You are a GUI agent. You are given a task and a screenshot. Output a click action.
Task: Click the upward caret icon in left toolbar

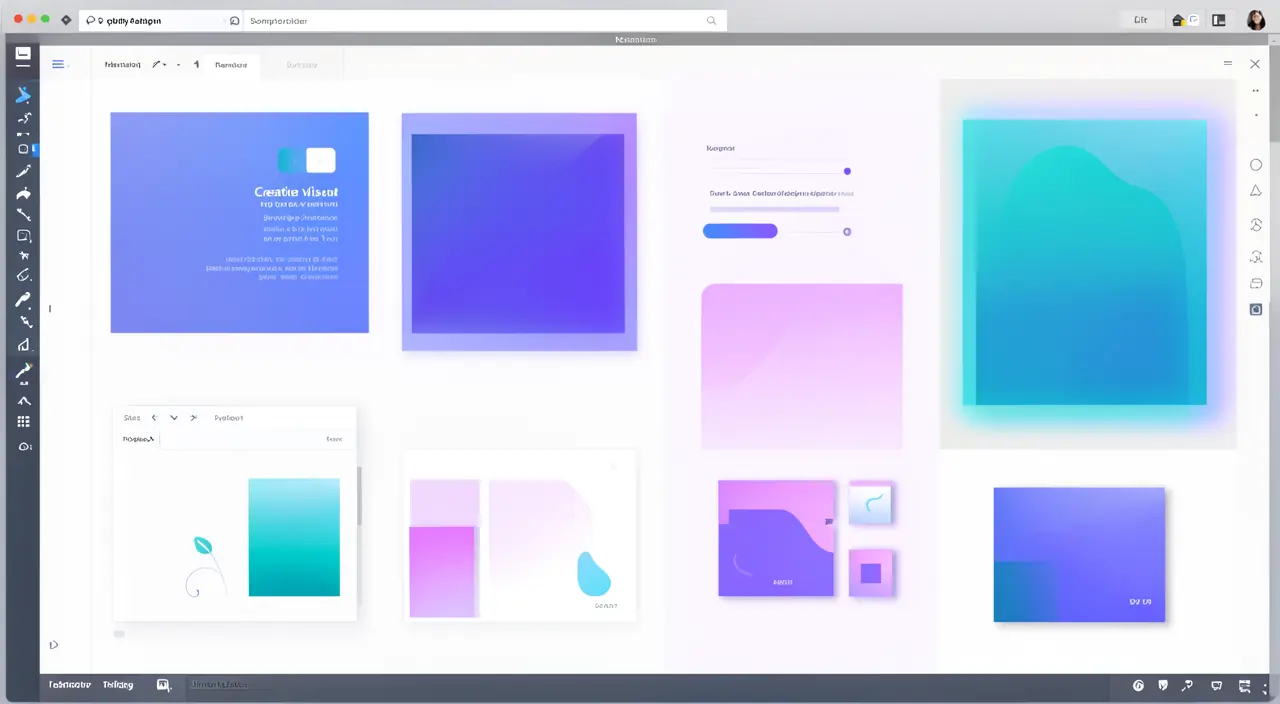(x=23, y=401)
